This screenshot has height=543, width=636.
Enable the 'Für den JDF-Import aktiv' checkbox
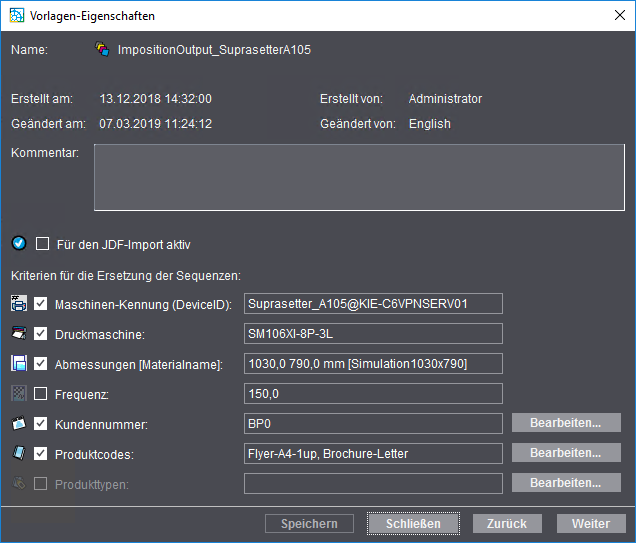(x=42, y=243)
